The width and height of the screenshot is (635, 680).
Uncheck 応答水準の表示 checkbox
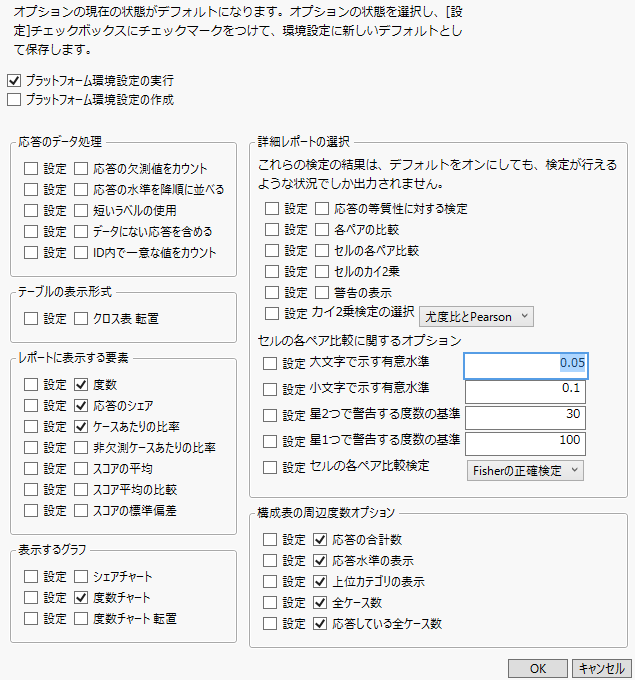pos(320,561)
